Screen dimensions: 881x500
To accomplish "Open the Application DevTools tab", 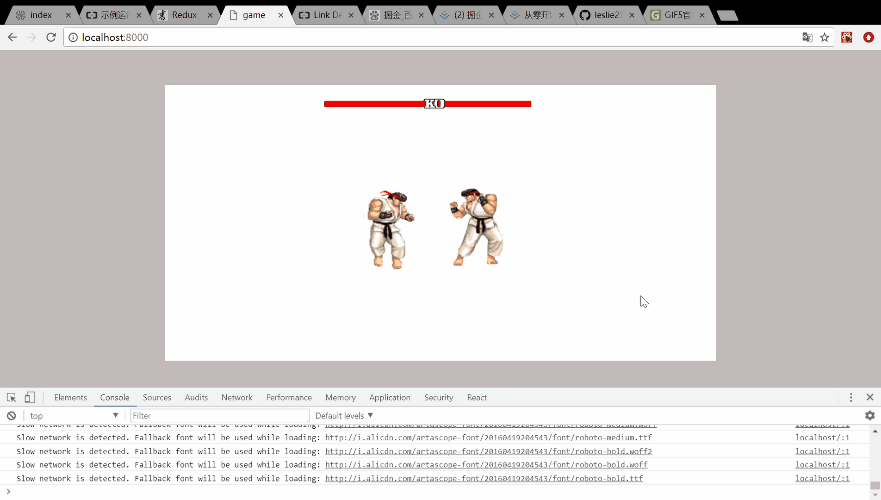I will [x=389, y=397].
